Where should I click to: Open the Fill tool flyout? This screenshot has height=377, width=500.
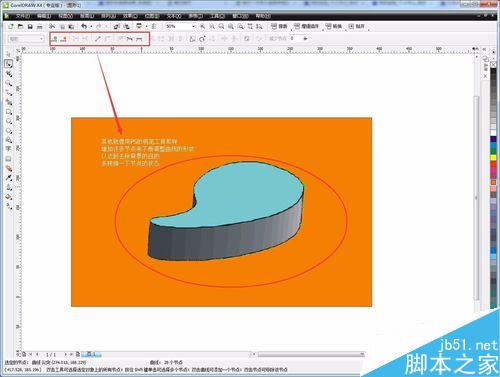point(9,197)
